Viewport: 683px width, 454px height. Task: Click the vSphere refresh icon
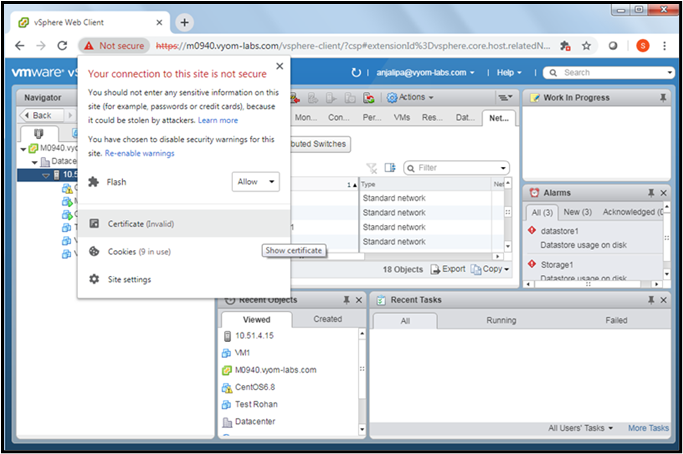[357, 73]
